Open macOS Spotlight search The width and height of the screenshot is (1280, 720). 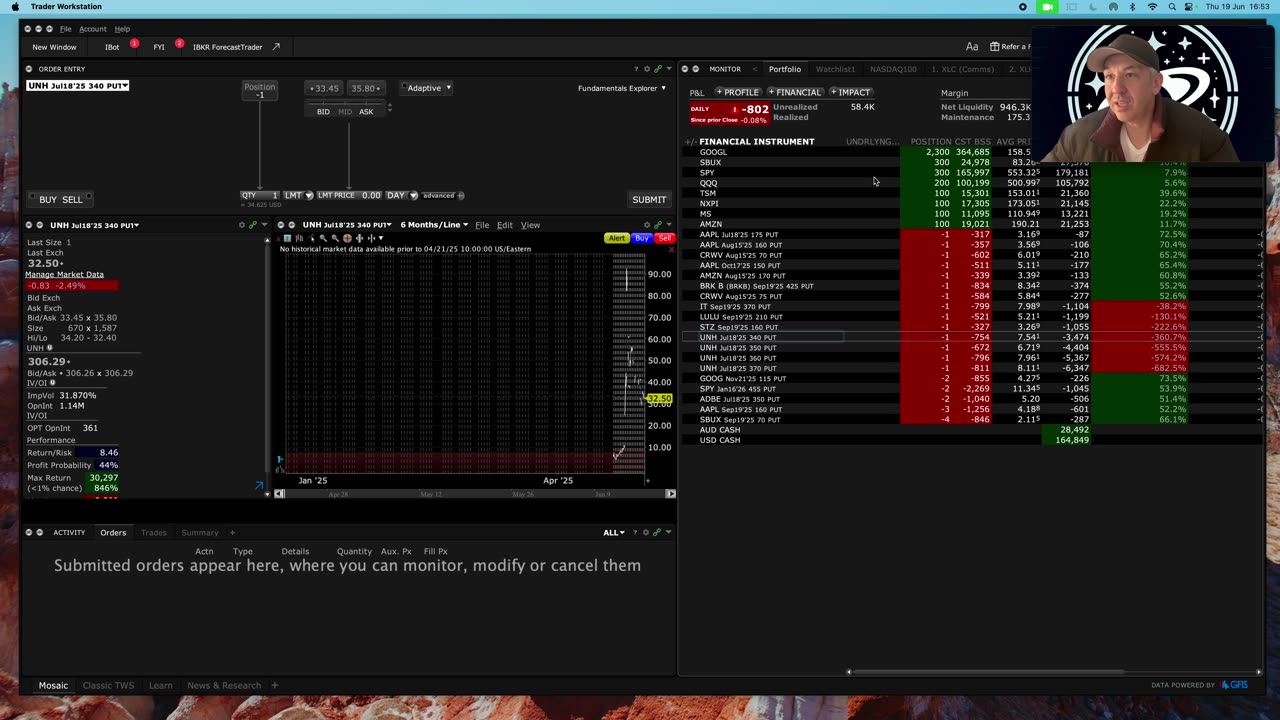1172,7
